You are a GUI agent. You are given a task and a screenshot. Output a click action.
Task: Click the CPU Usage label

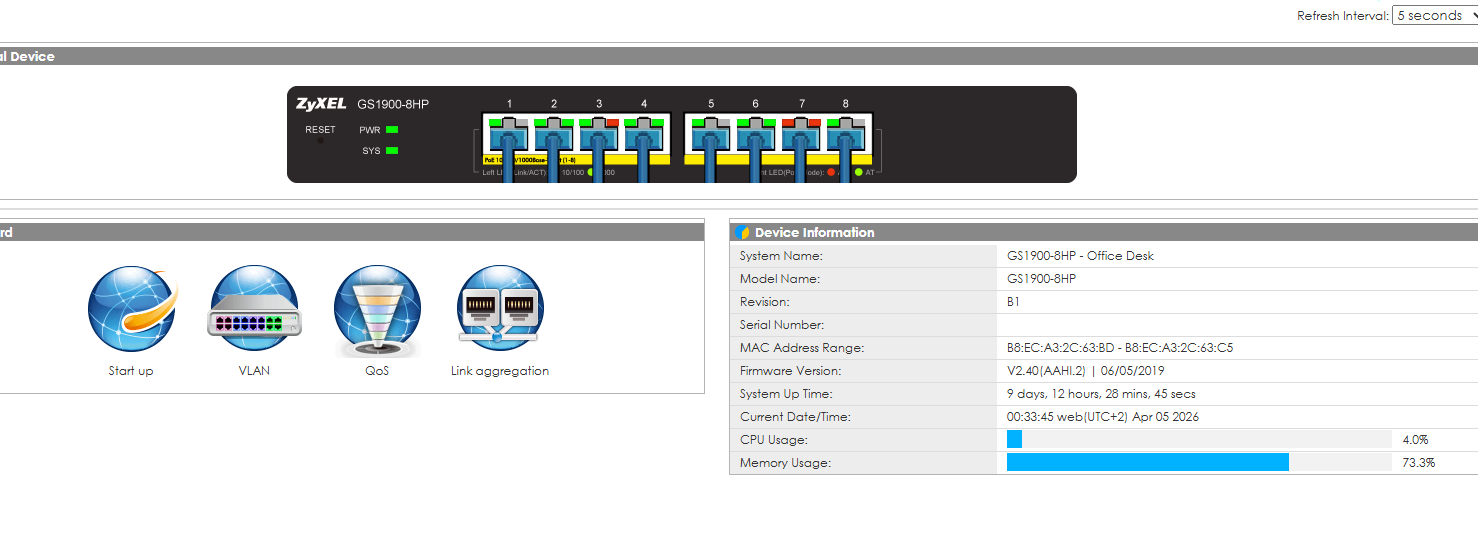pos(773,440)
